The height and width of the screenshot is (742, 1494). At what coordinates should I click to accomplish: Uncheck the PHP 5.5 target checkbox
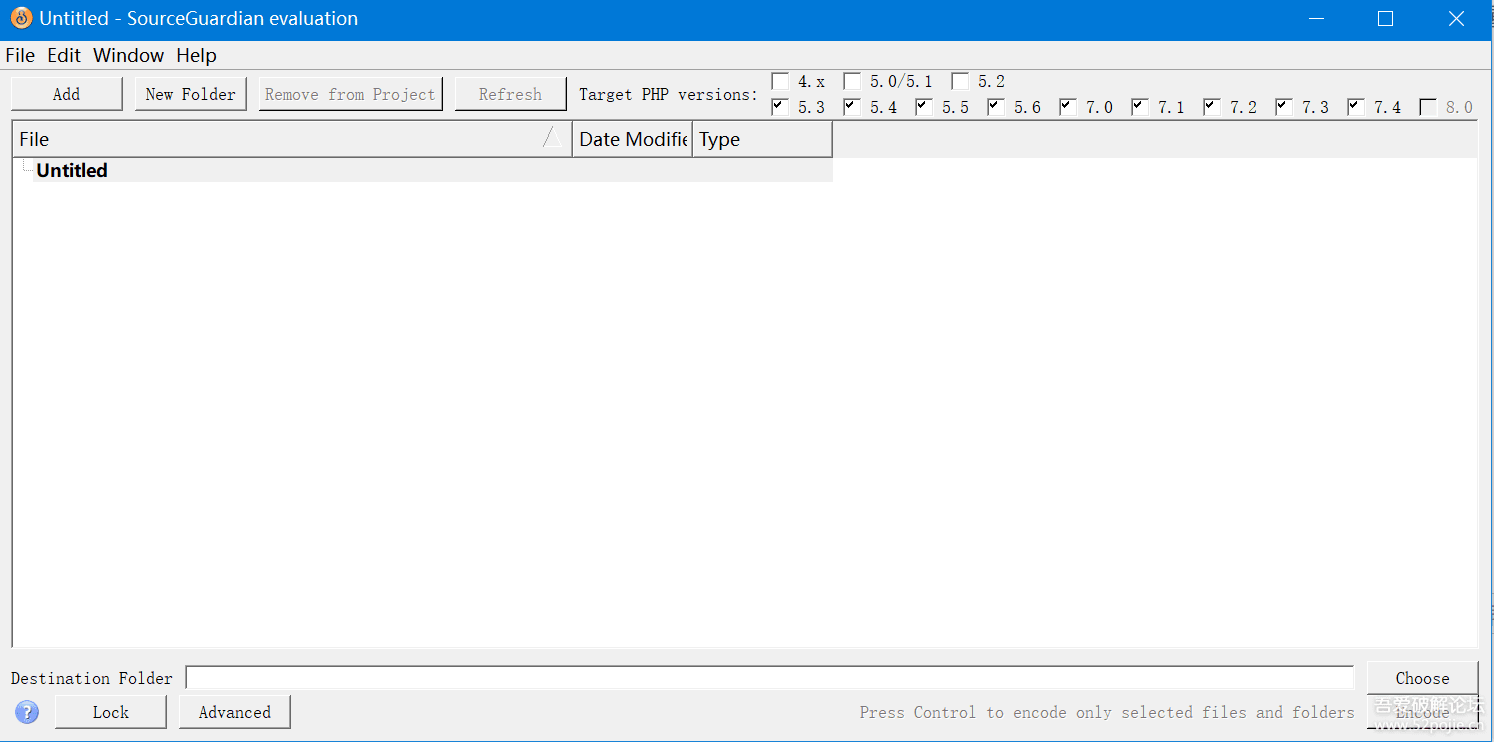[x=924, y=107]
